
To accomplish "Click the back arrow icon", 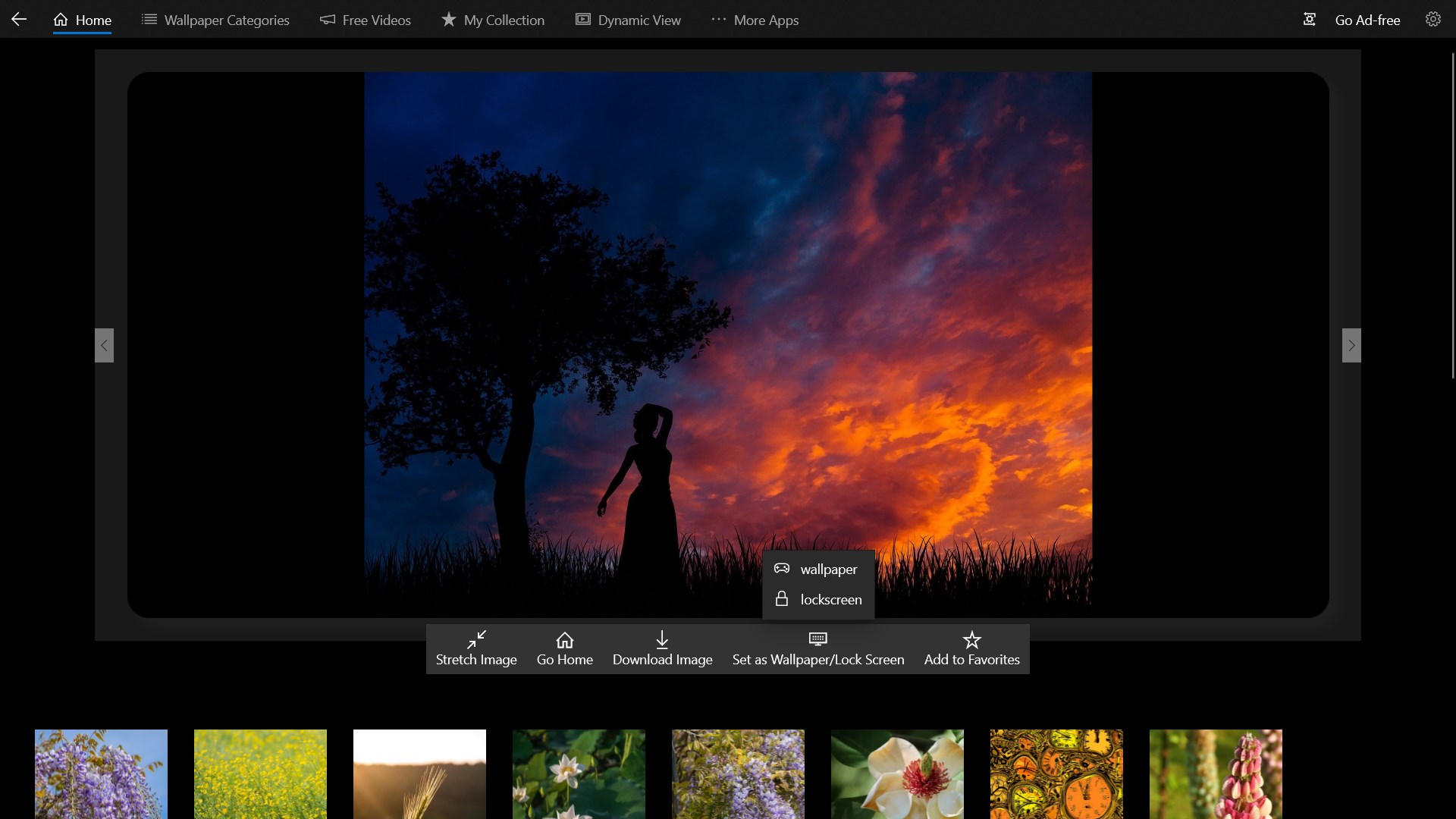I will 19,20.
